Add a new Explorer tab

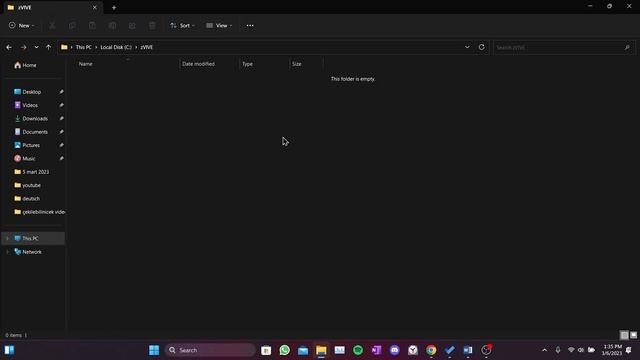[x=114, y=7]
